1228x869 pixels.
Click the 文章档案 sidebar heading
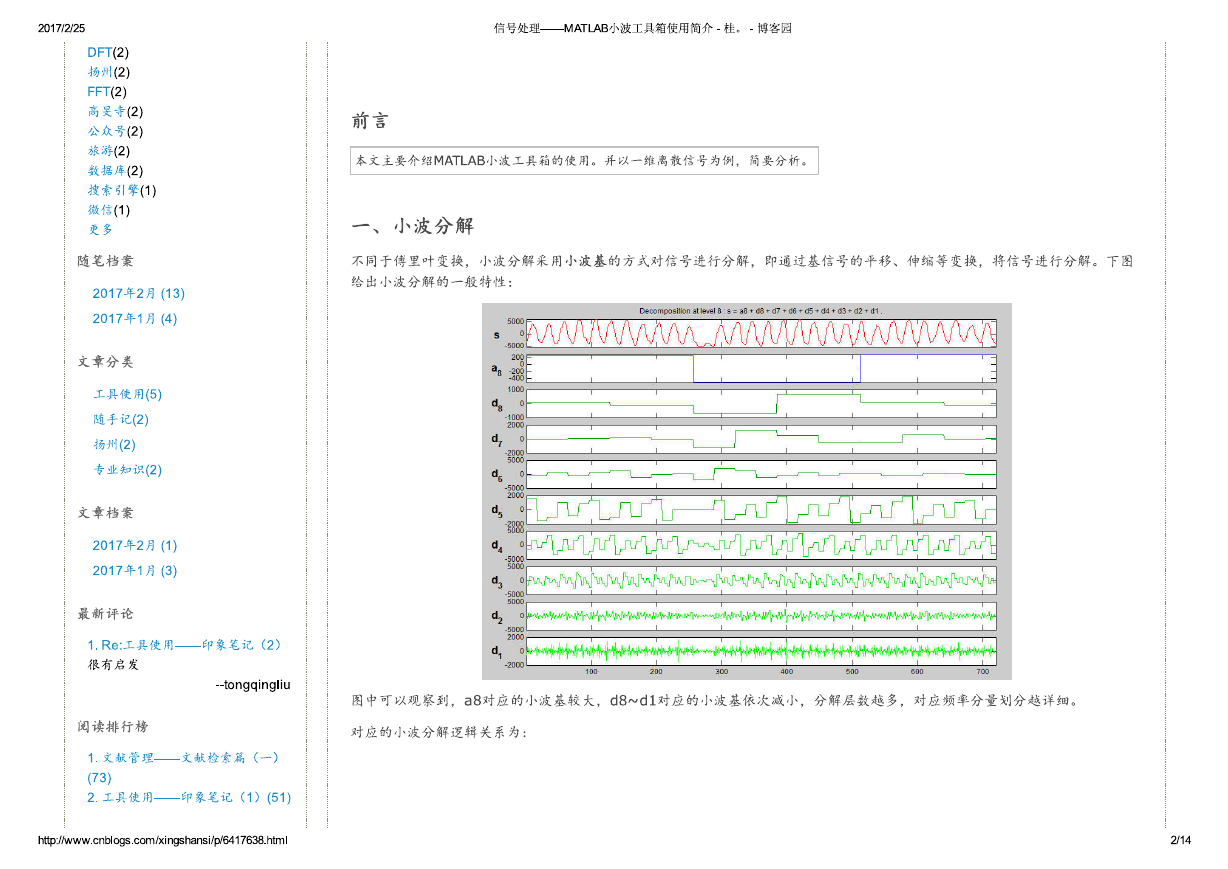[105, 512]
